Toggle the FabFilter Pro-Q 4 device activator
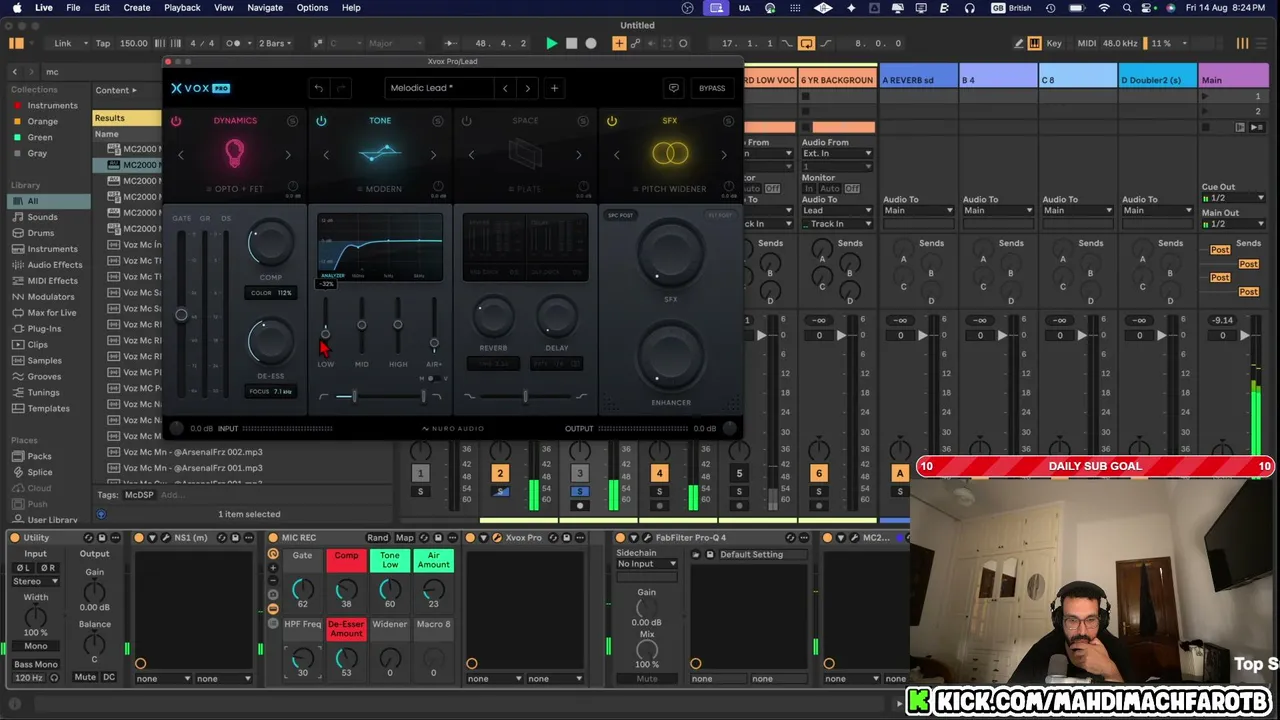This screenshot has width=1280, height=720. (621, 538)
